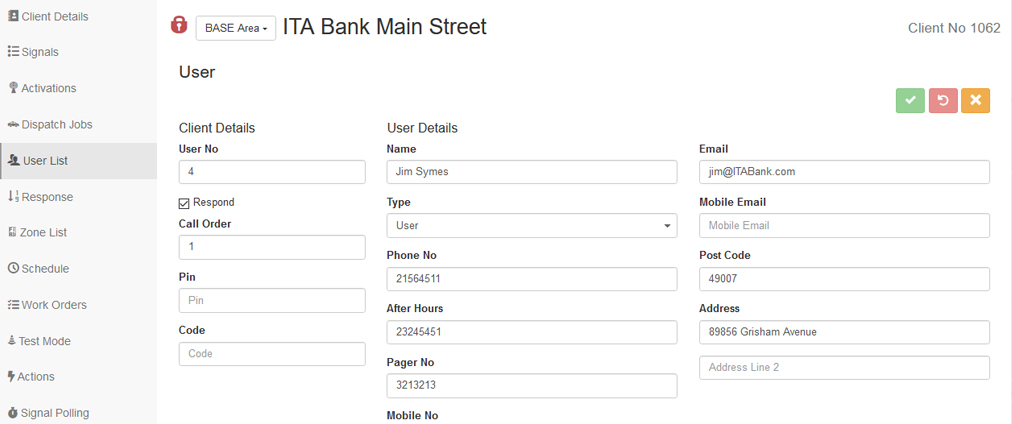This screenshot has width=1012, height=424.
Task: Open Dispatch Jobs from the sidebar
Action: [x=56, y=124]
